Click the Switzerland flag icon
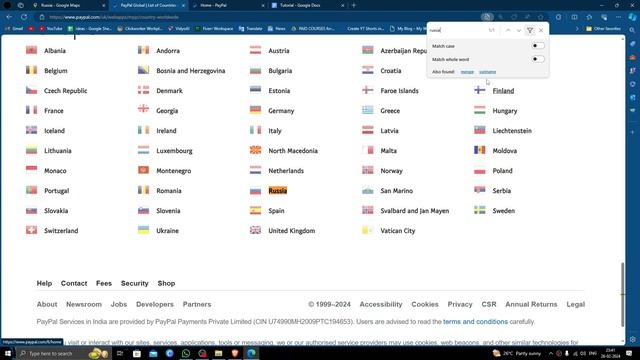This screenshot has width=640, height=360. click(x=31, y=230)
